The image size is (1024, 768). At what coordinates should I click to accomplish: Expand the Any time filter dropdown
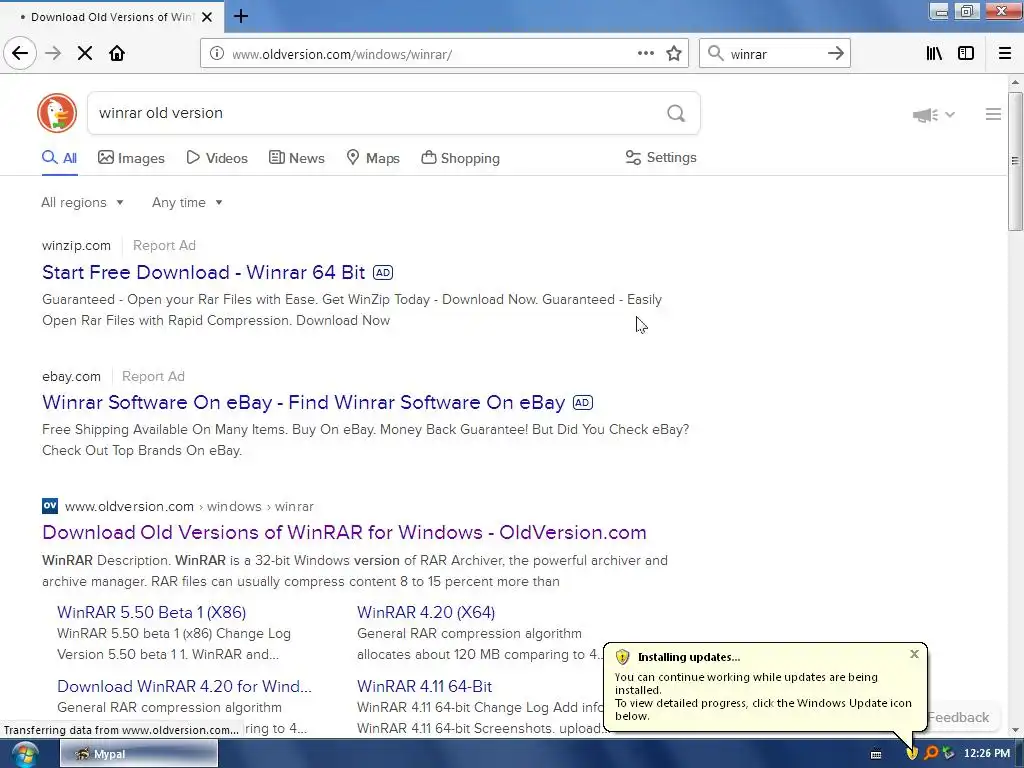(x=187, y=202)
